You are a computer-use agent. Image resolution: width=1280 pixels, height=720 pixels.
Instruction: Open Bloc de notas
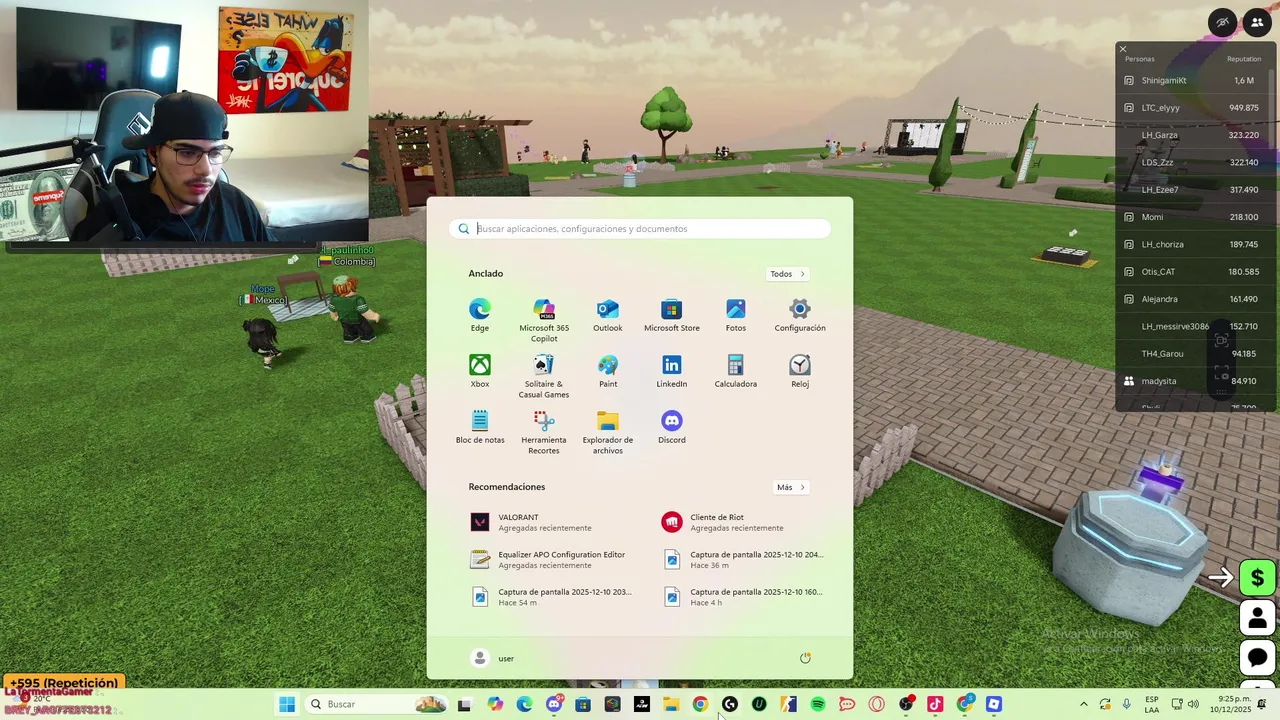[x=480, y=426]
